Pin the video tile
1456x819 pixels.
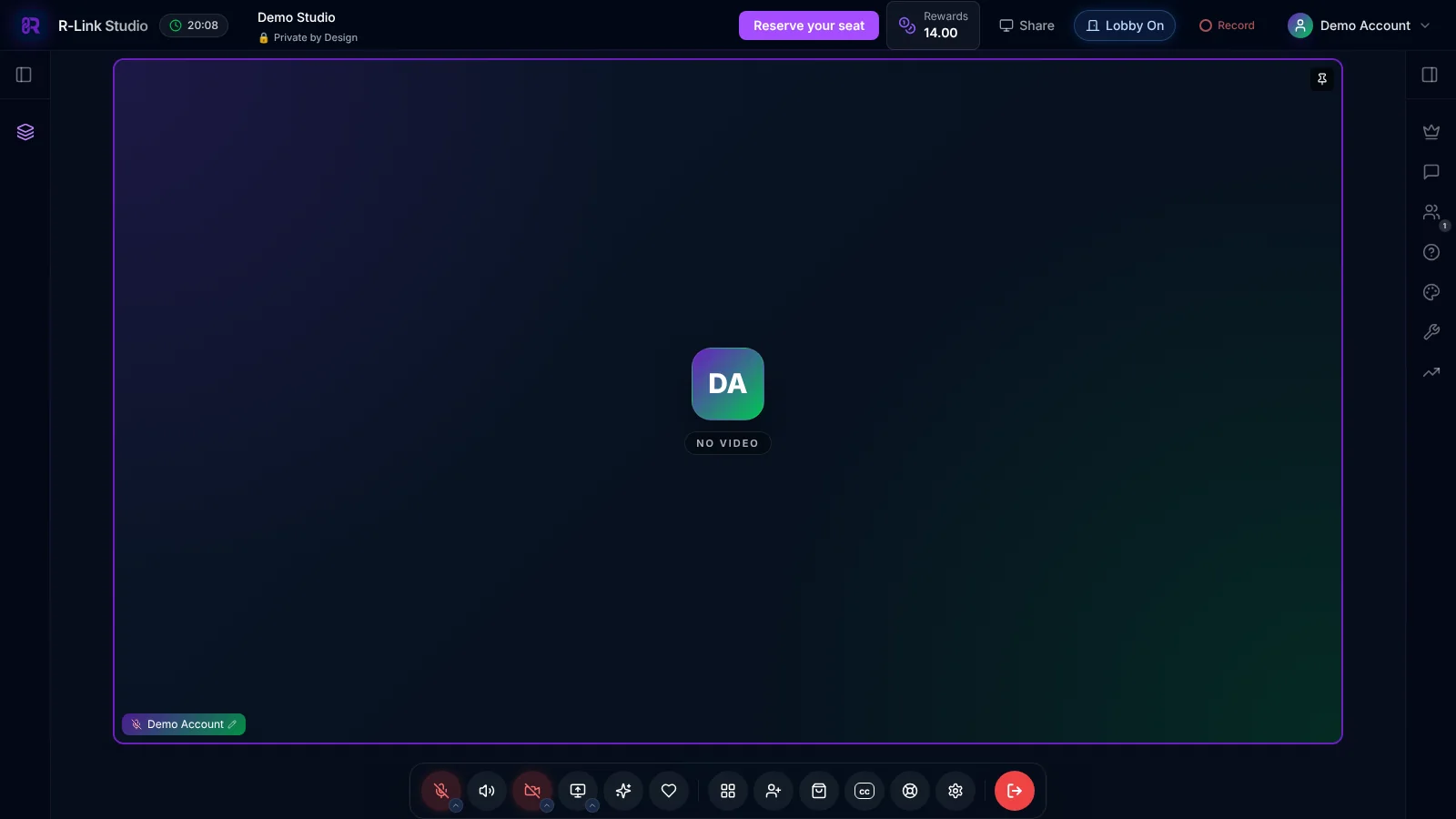pos(1322,79)
